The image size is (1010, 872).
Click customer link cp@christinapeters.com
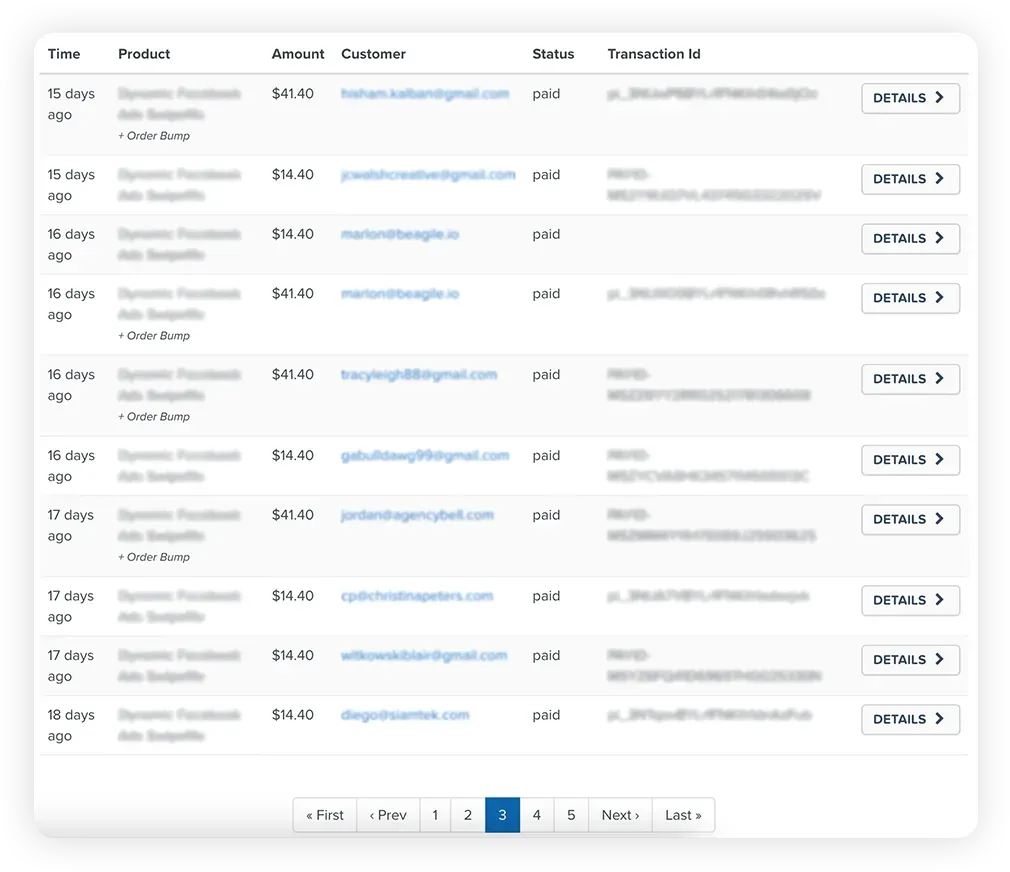click(417, 596)
